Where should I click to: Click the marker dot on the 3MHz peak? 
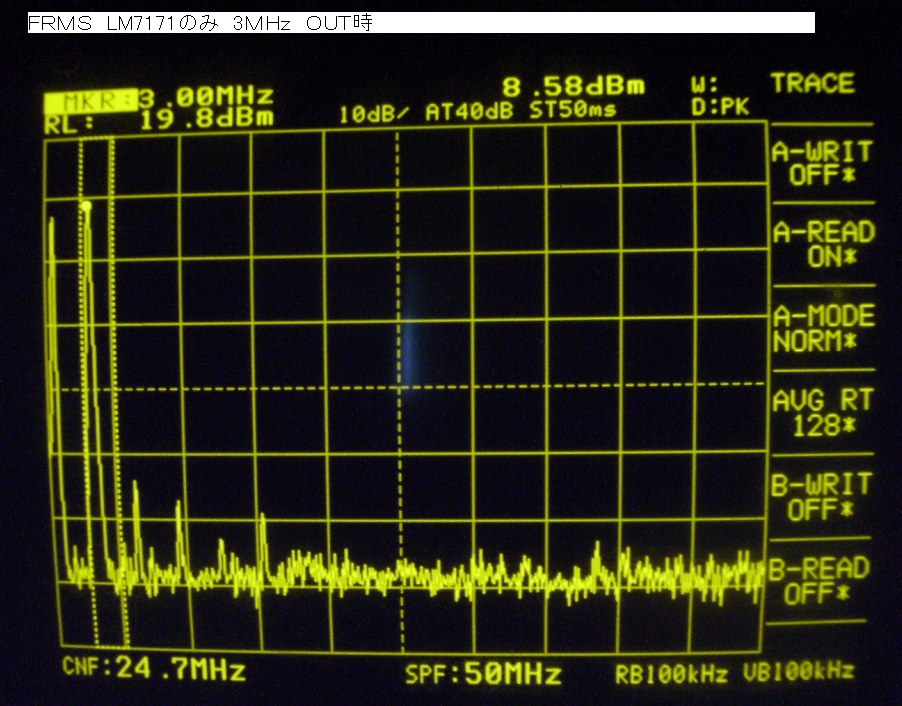tap(86, 205)
